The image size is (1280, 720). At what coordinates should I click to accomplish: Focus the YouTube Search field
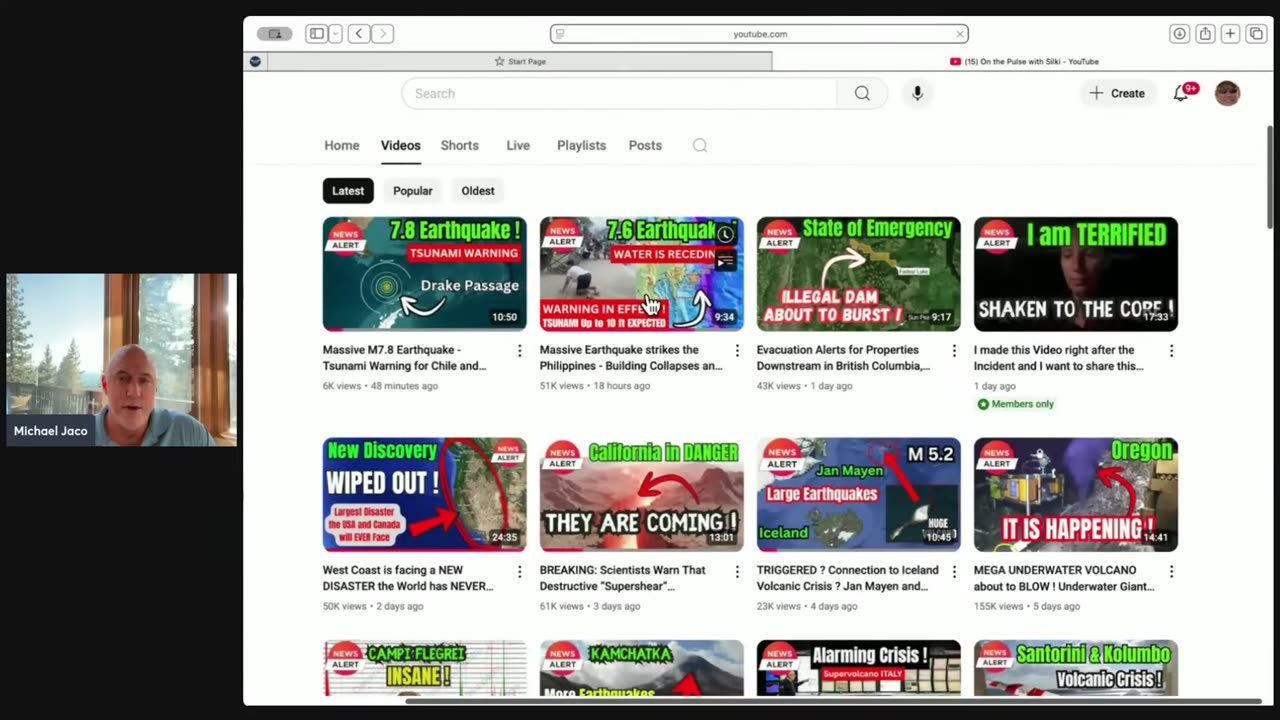click(x=619, y=93)
